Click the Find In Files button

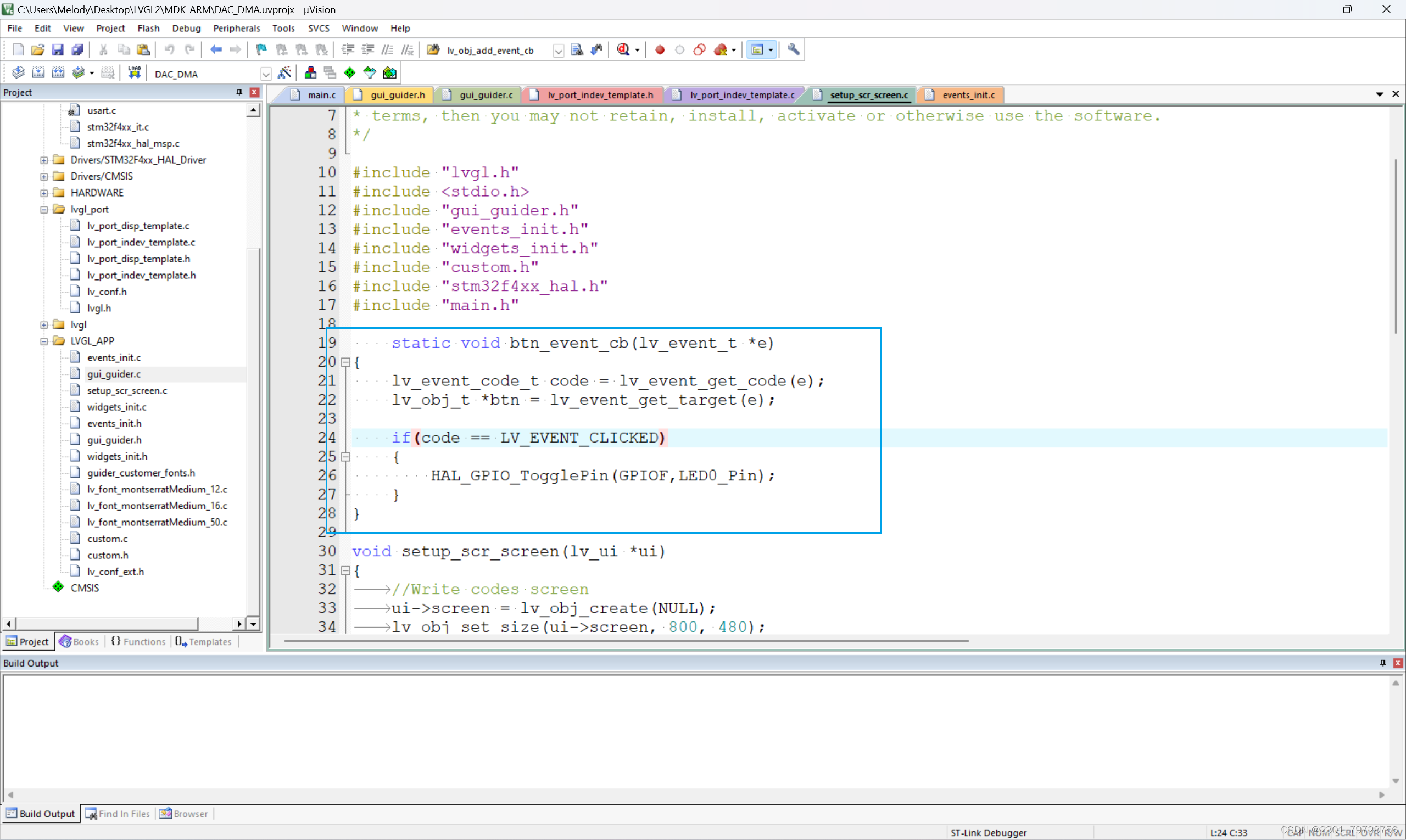(118, 814)
